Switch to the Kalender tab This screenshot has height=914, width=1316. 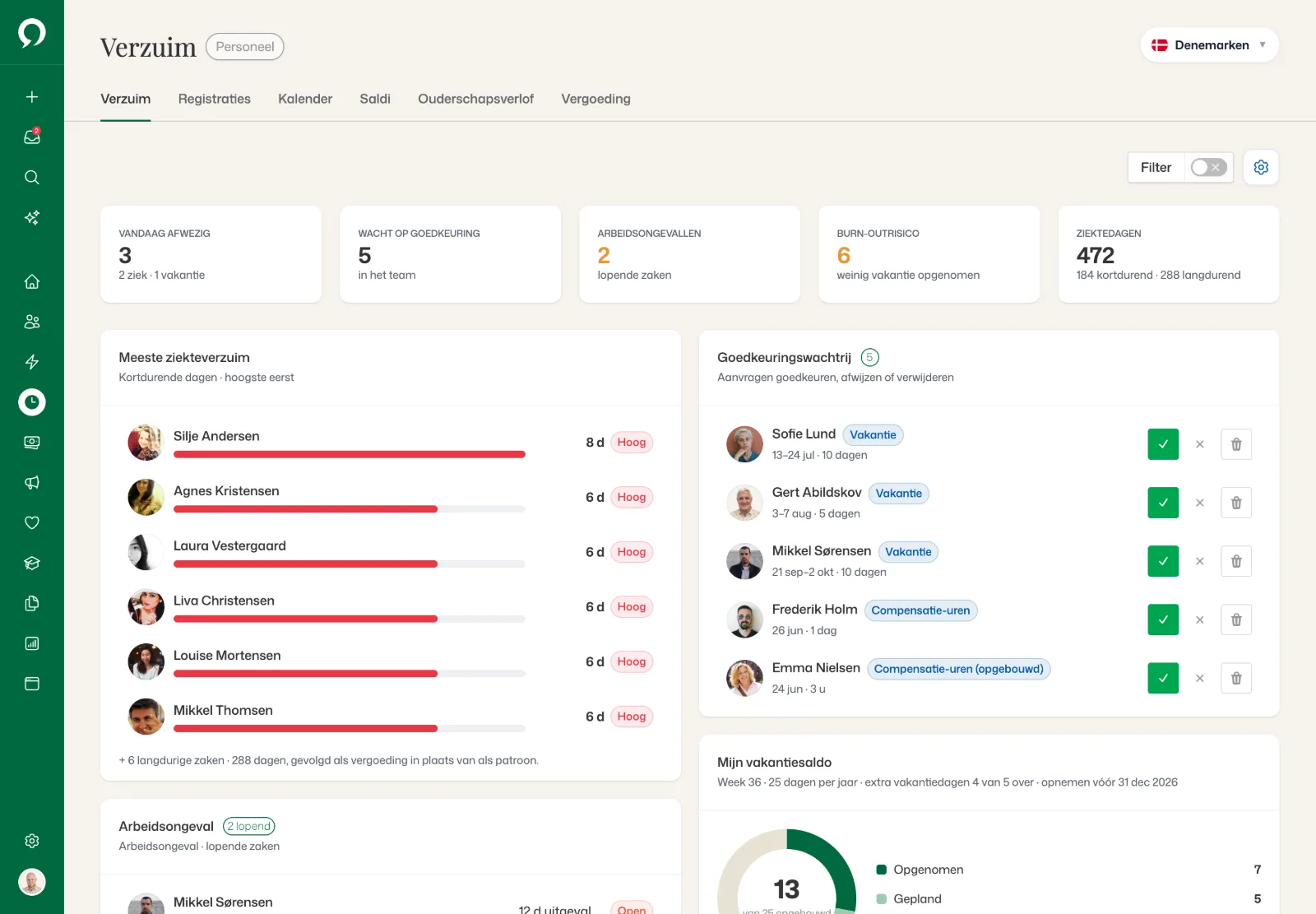(x=305, y=99)
